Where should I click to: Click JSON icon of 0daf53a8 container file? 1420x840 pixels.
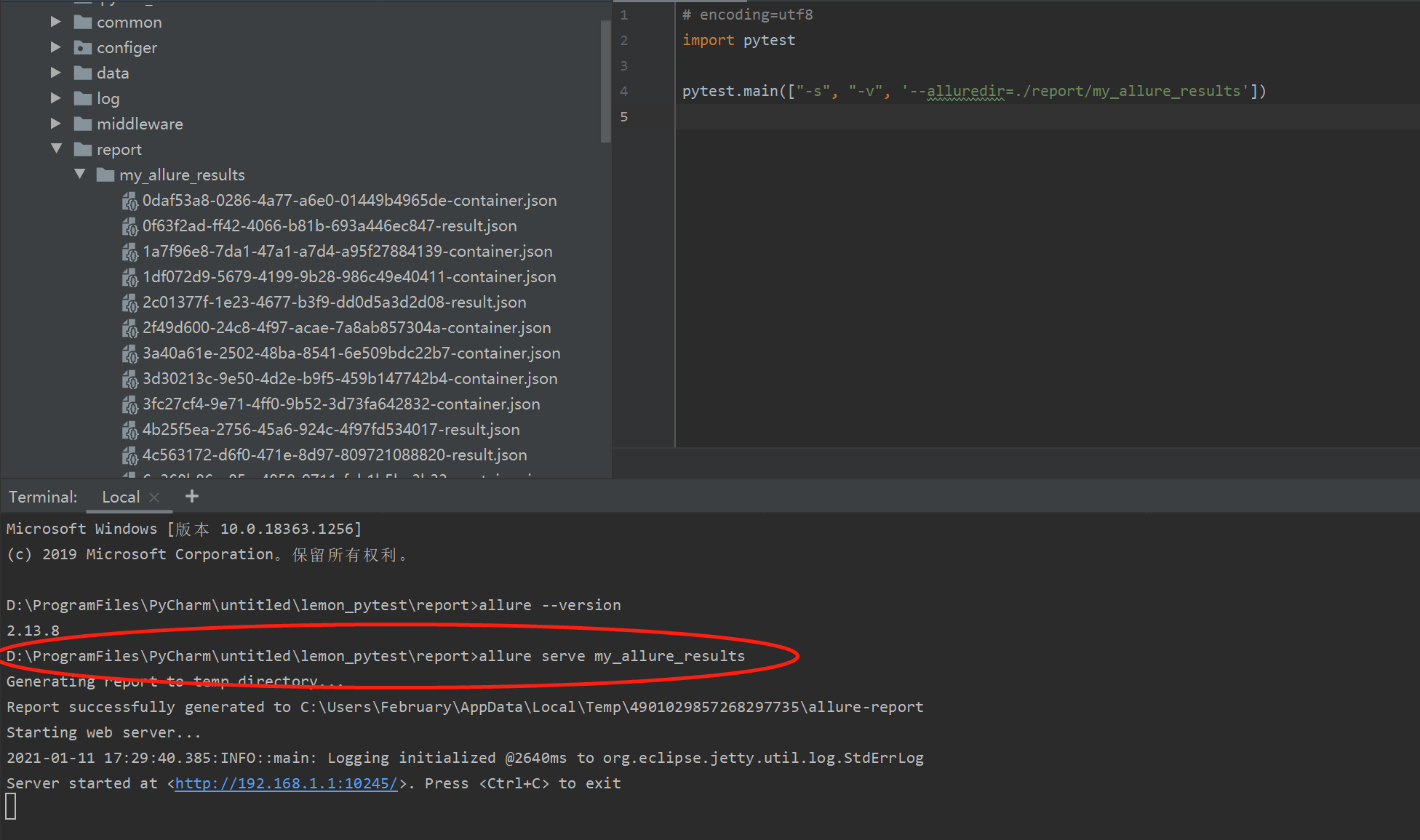tap(130, 201)
